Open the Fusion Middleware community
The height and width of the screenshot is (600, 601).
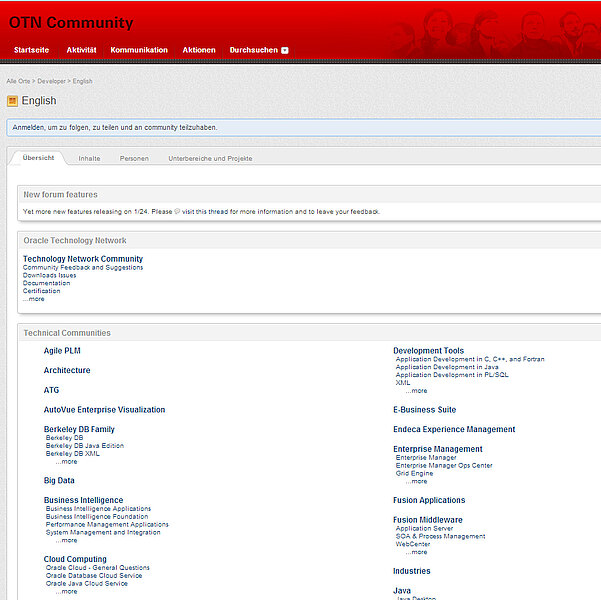click(427, 520)
